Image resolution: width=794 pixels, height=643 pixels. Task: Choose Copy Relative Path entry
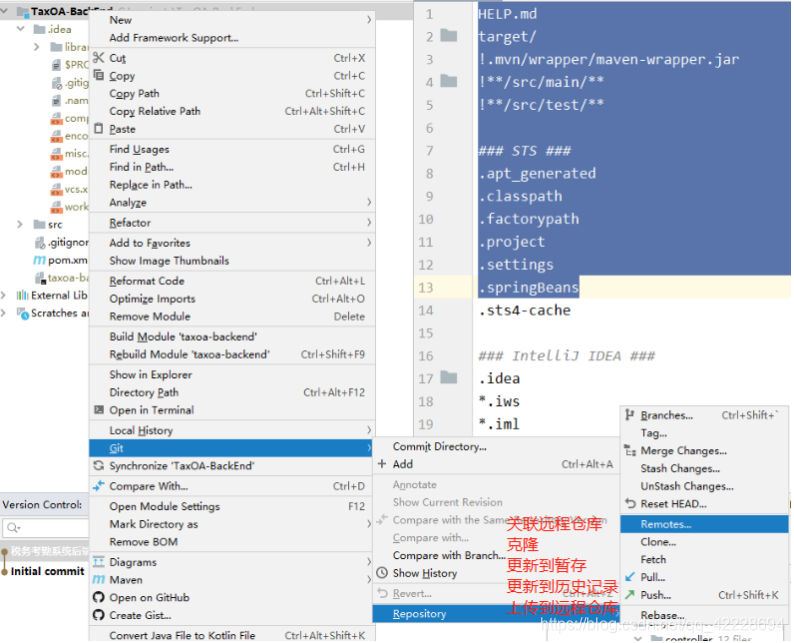click(x=232, y=111)
